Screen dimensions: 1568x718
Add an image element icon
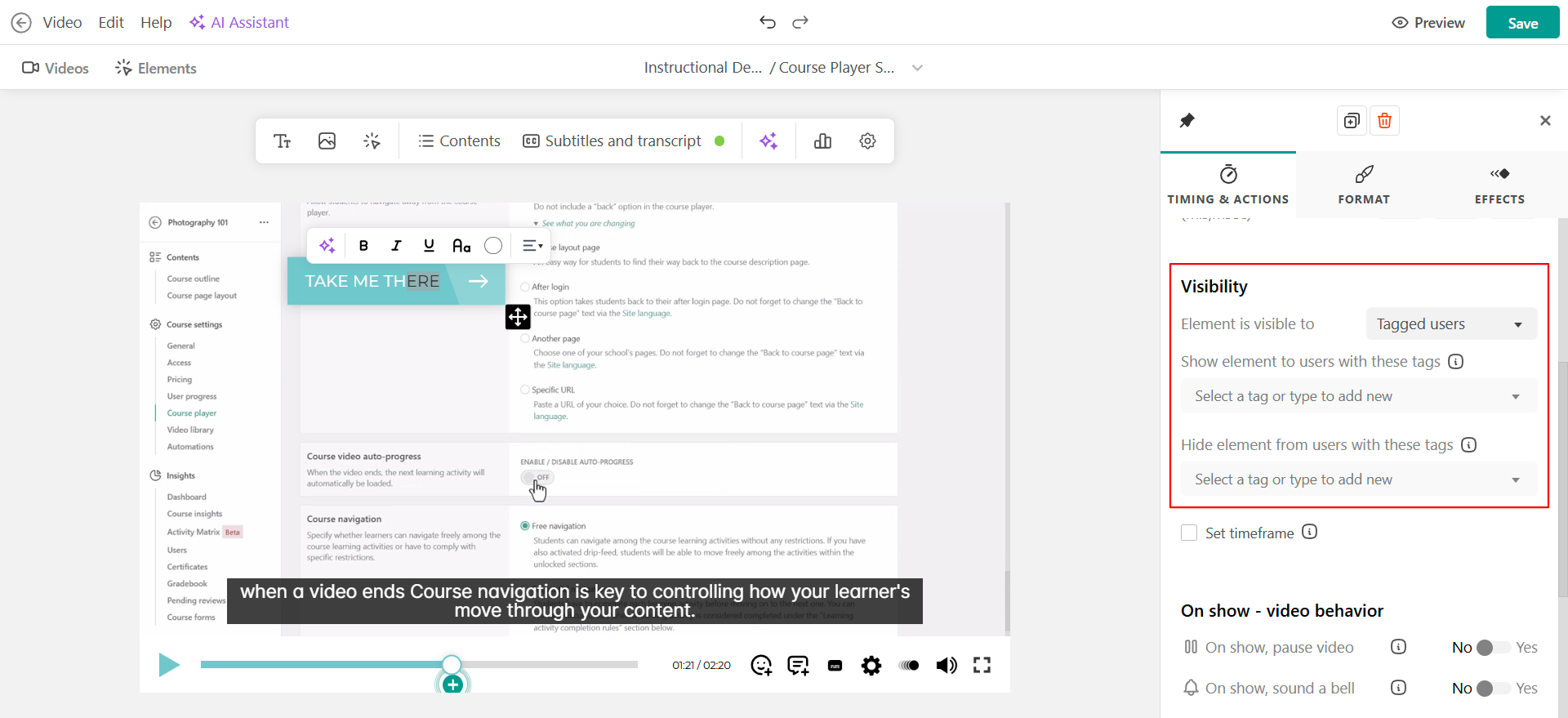click(327, 141)
